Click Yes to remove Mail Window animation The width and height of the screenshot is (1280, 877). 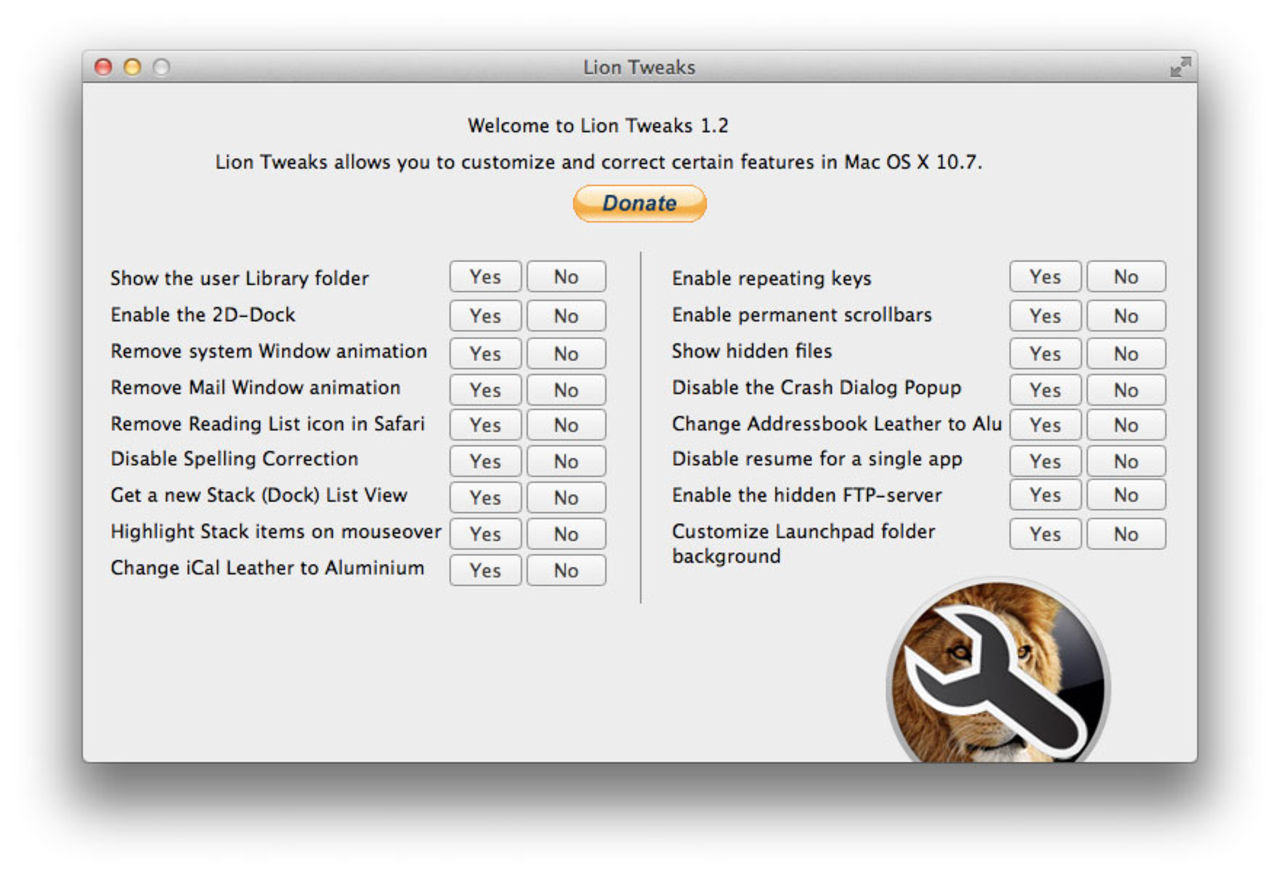pos(485,389)
